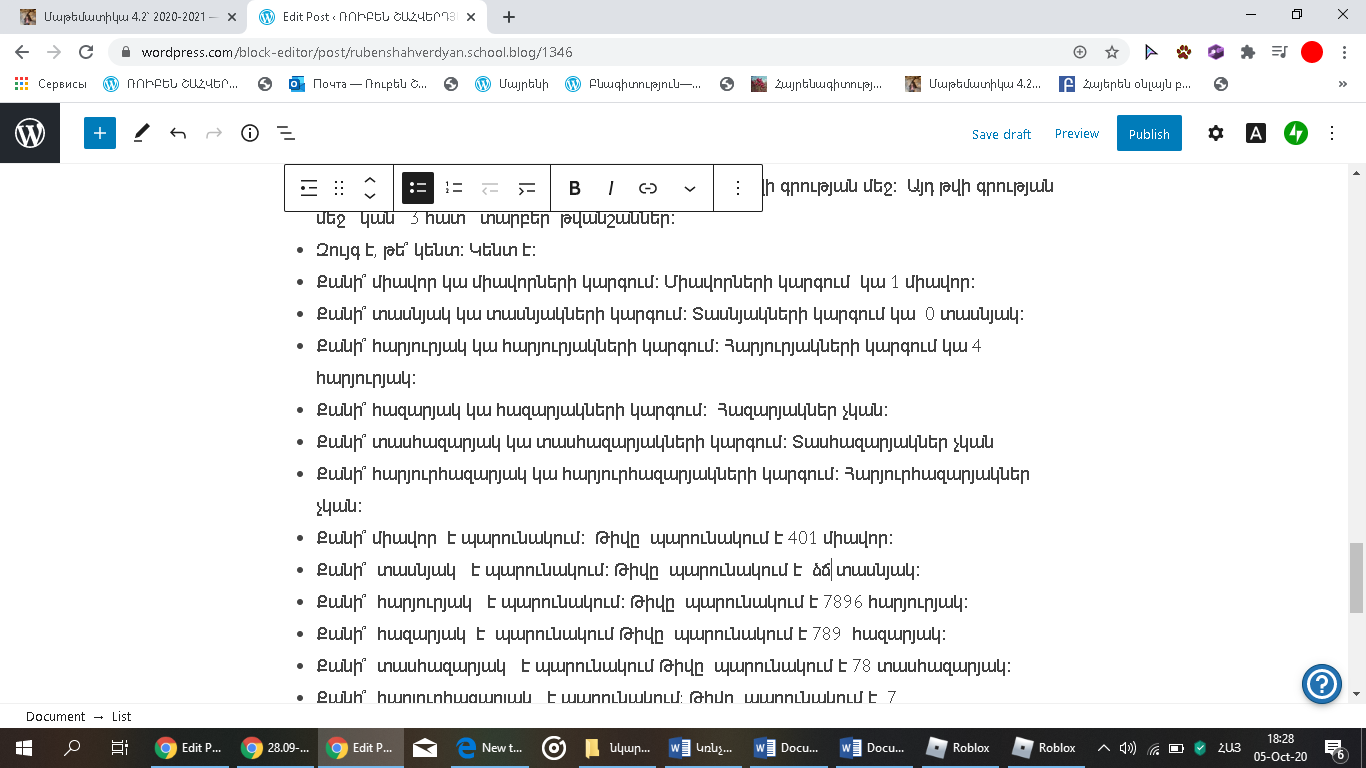Open the List View outline icon
This screenshot has width=1366, height=768.
pos(285,133)
